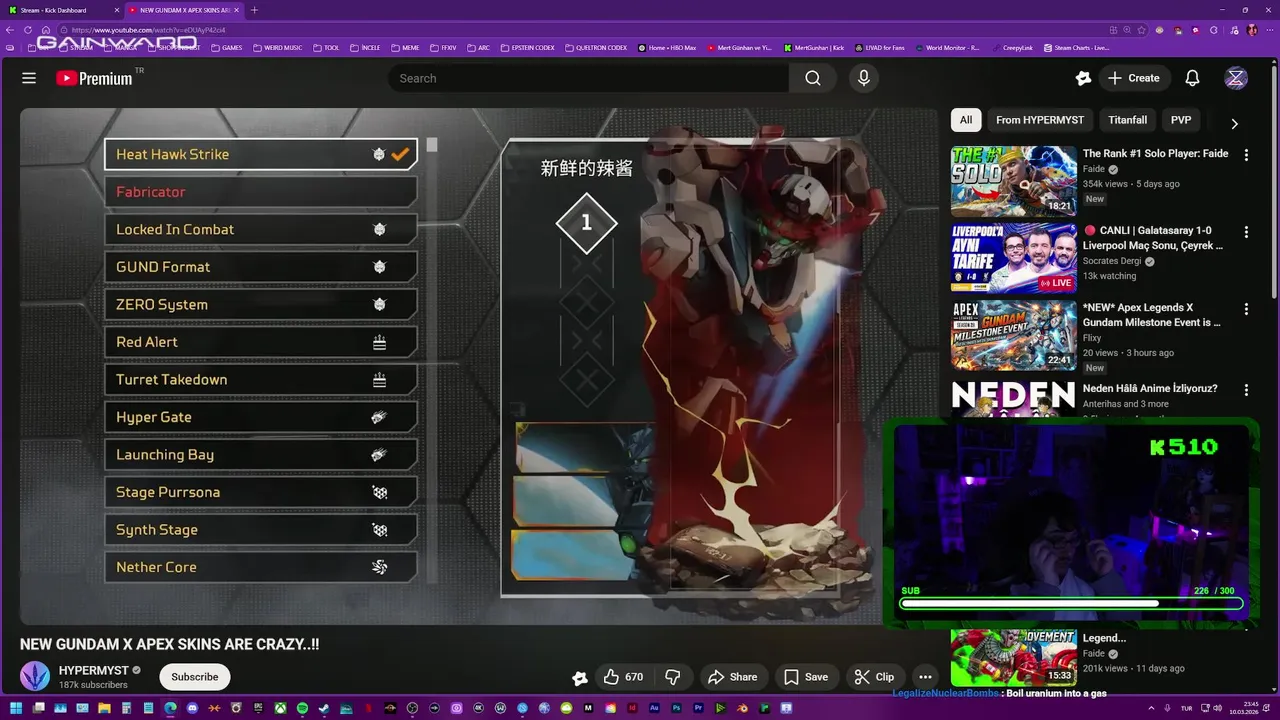This screenshot has width=1280, height=720.
Task: Open Steam Charts bookmark
Action: (1076, 47)
